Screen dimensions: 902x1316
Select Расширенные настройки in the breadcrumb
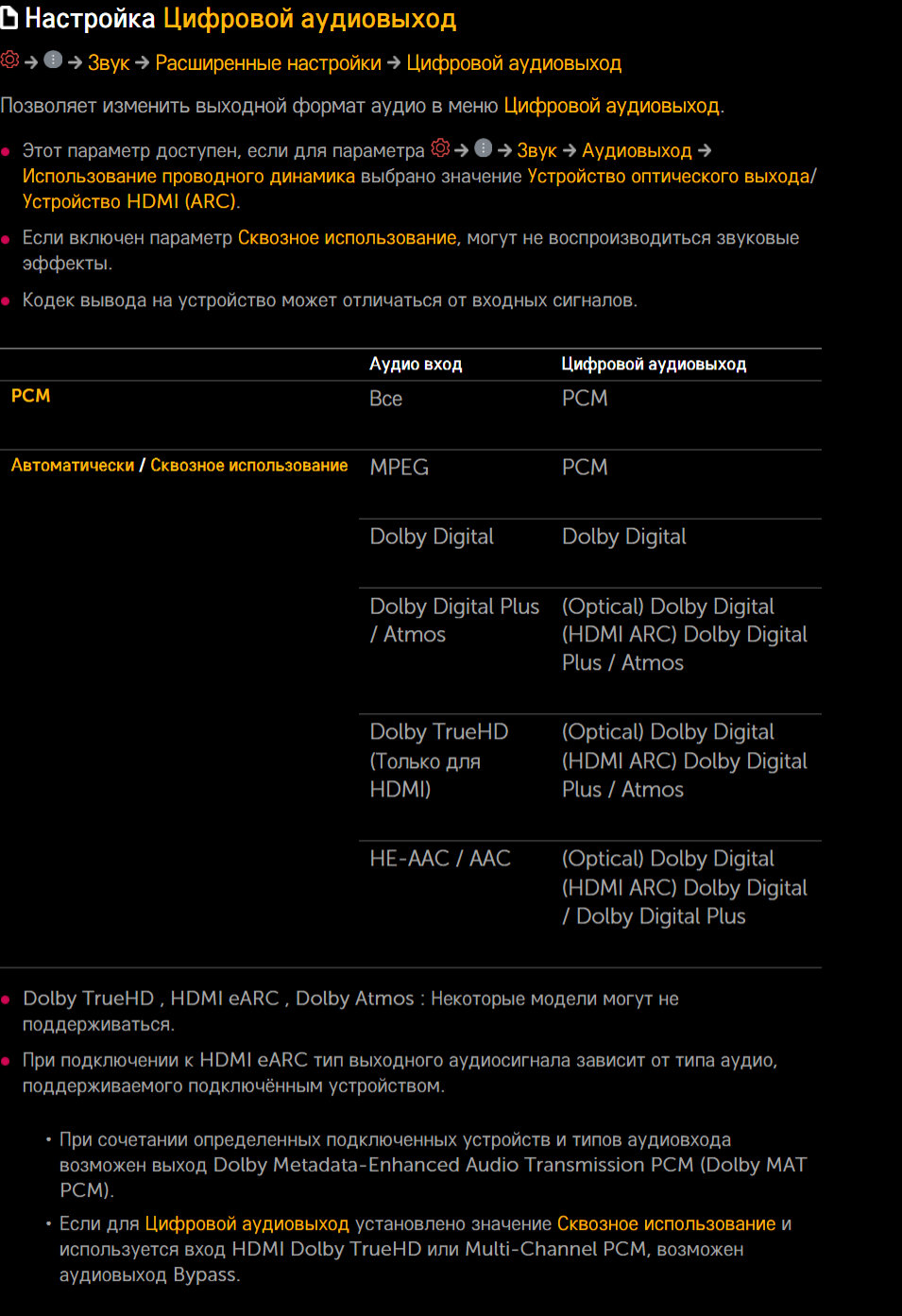268,63
